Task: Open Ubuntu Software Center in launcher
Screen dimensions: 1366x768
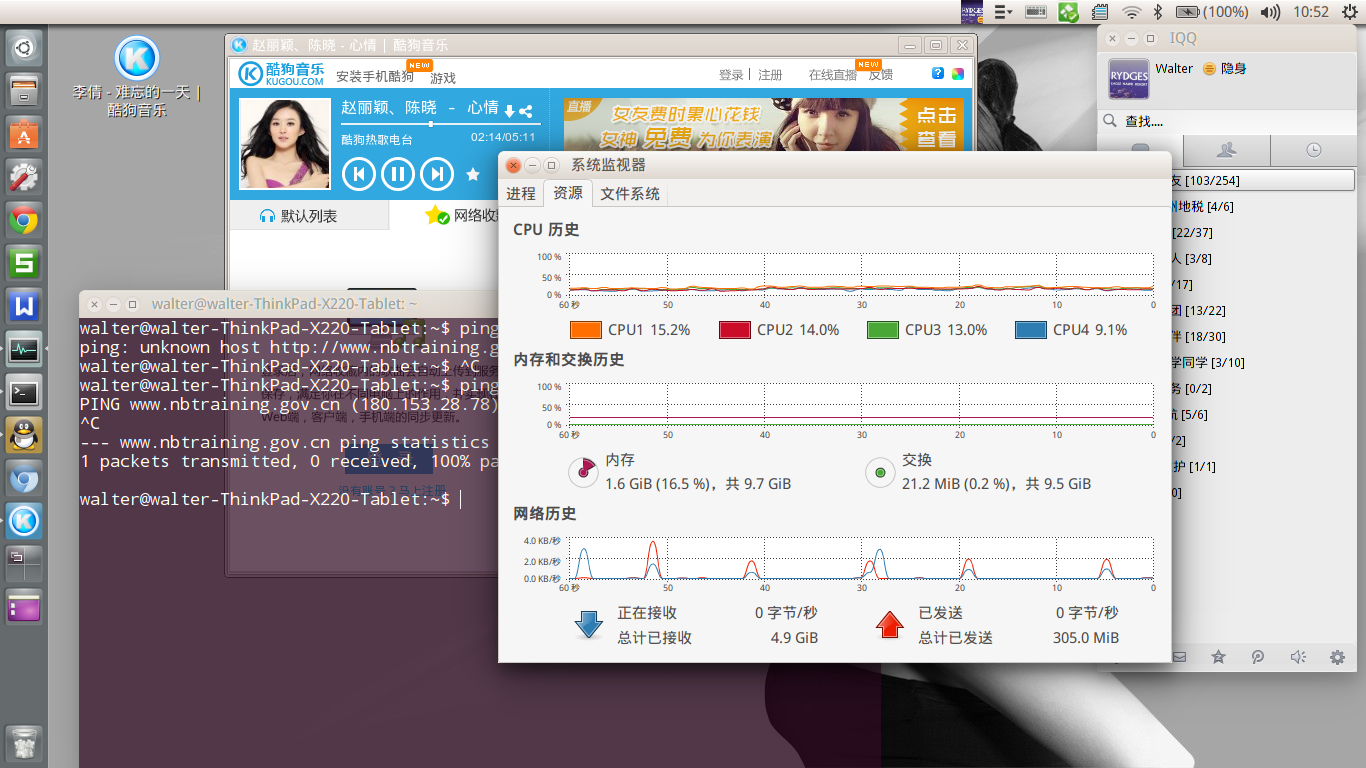Action: pos(24,134)
